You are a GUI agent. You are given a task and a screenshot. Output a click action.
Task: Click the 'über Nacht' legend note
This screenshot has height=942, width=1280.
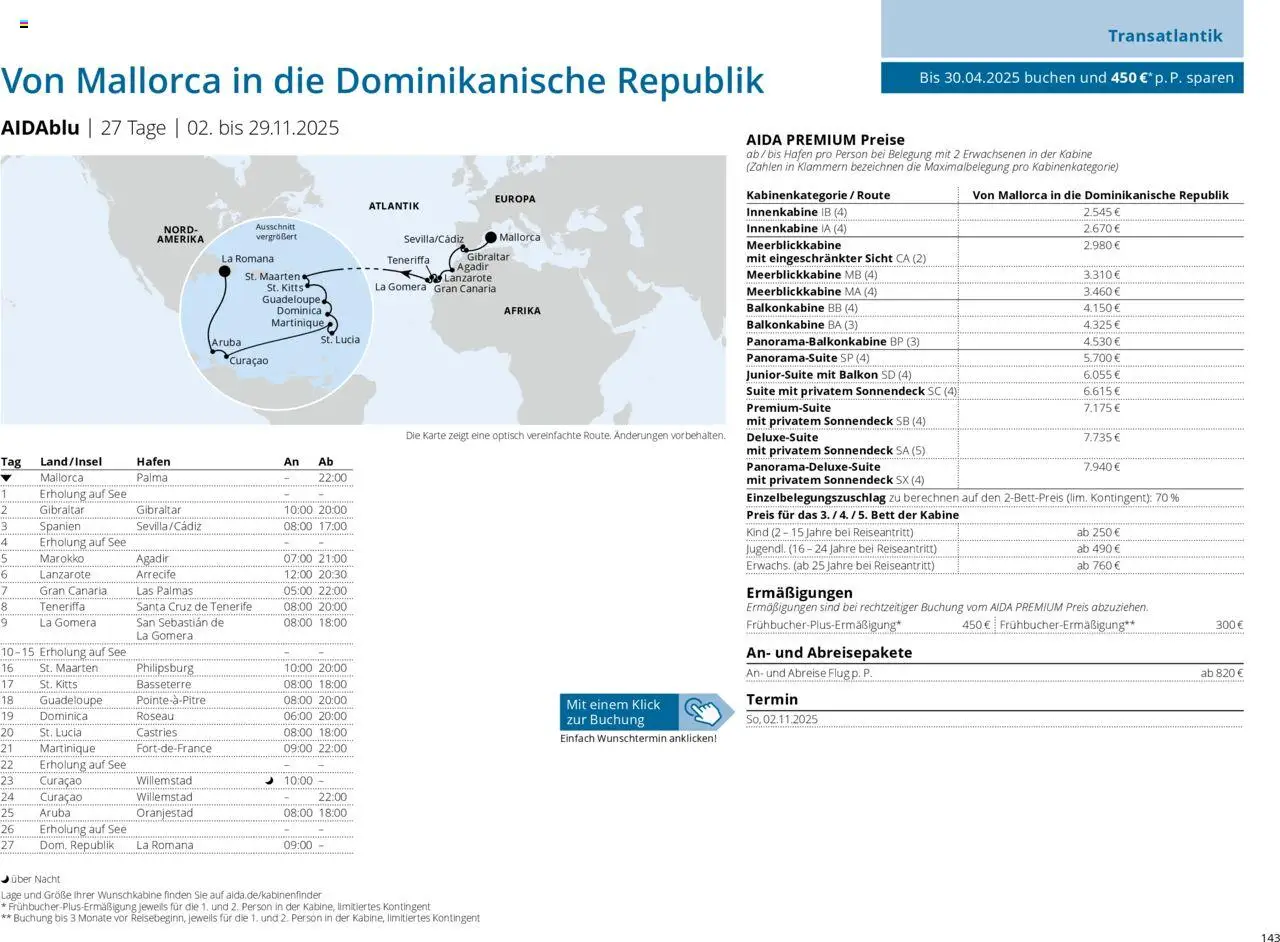(x=31, y=879)
